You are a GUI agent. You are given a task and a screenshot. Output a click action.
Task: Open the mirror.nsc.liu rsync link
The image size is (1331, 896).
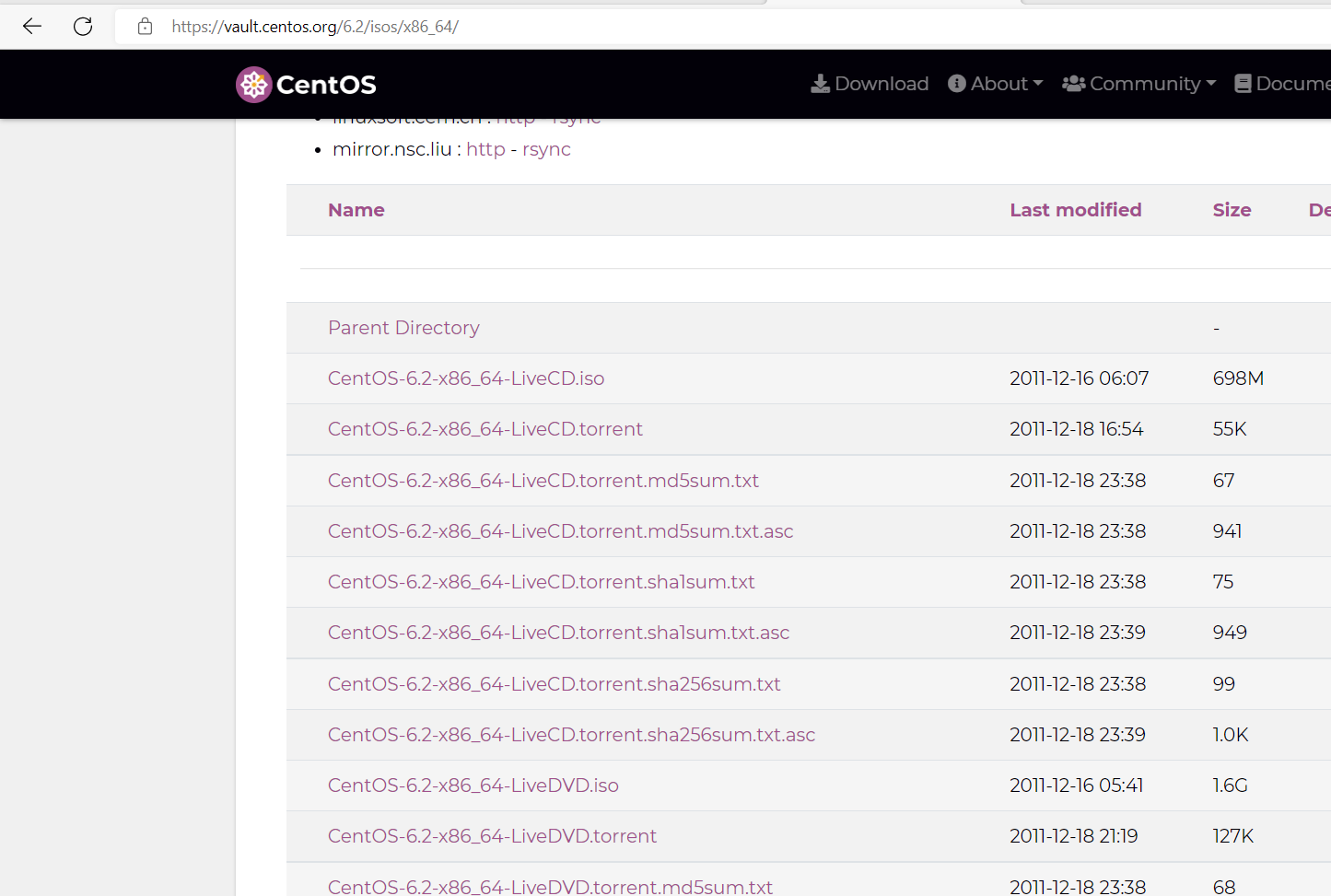click(546, 149)
